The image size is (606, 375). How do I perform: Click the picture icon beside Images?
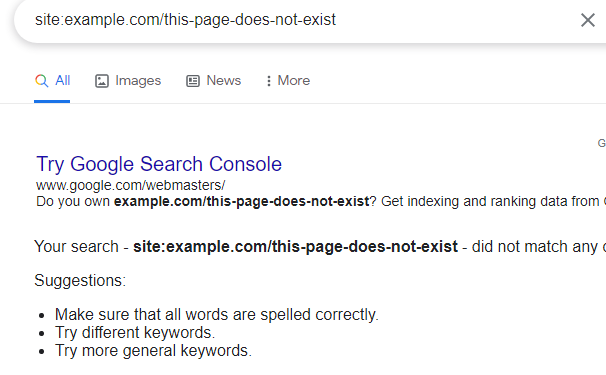[x=102, y=81]
